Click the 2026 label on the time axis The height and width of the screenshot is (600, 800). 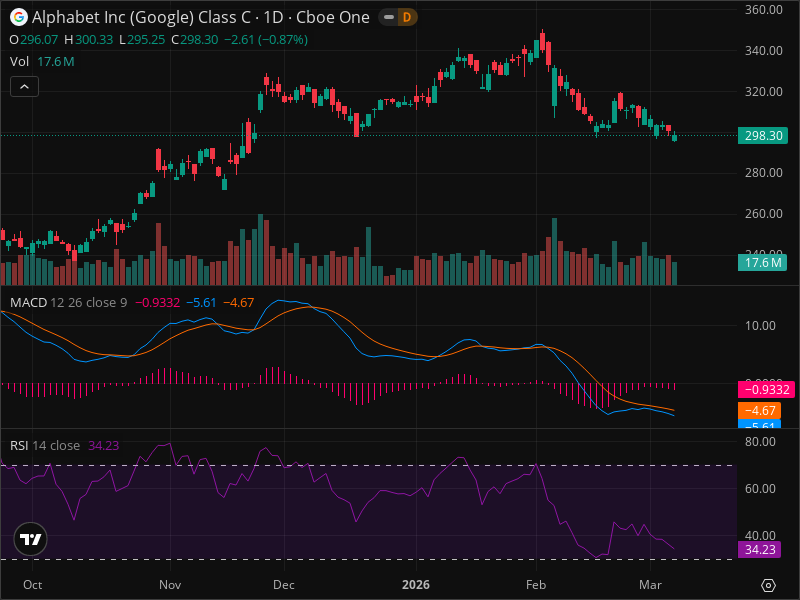coord(416,585)
